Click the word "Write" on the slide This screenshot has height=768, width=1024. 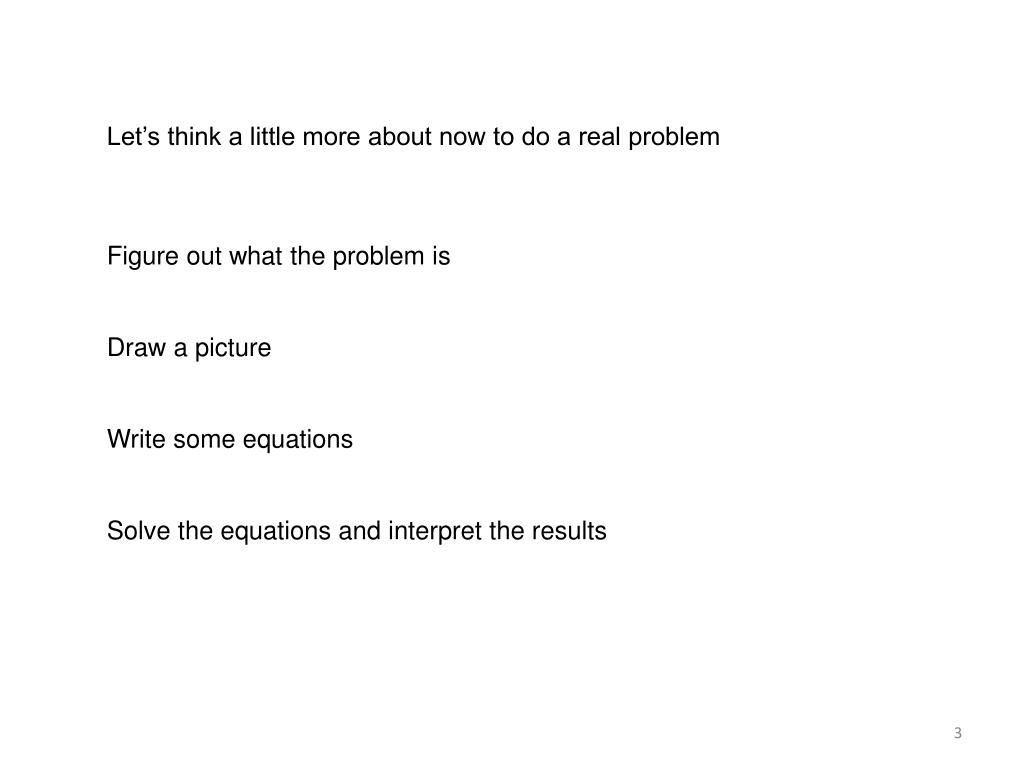[x=136, y=440]
